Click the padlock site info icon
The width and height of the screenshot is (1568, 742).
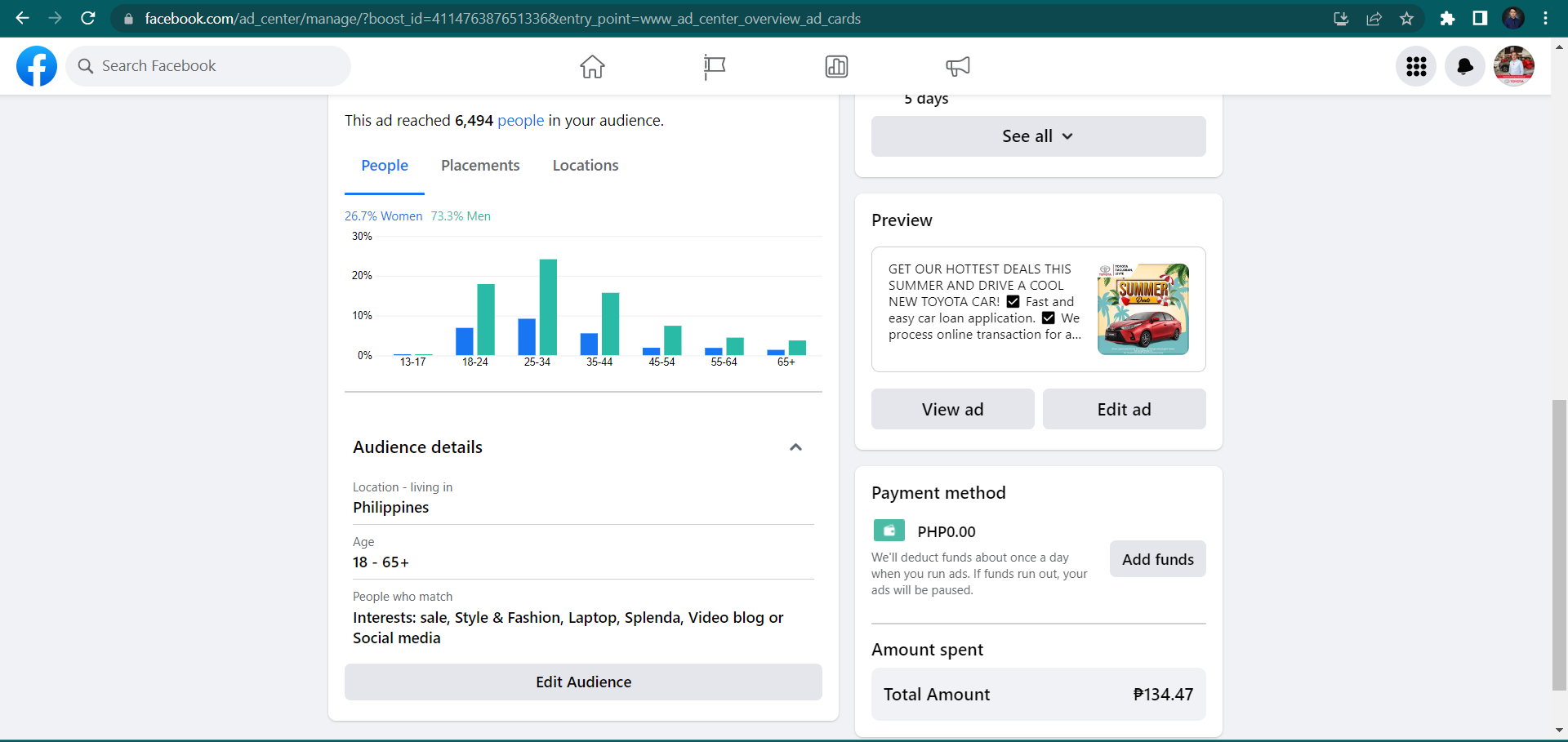tap(128, 19)
